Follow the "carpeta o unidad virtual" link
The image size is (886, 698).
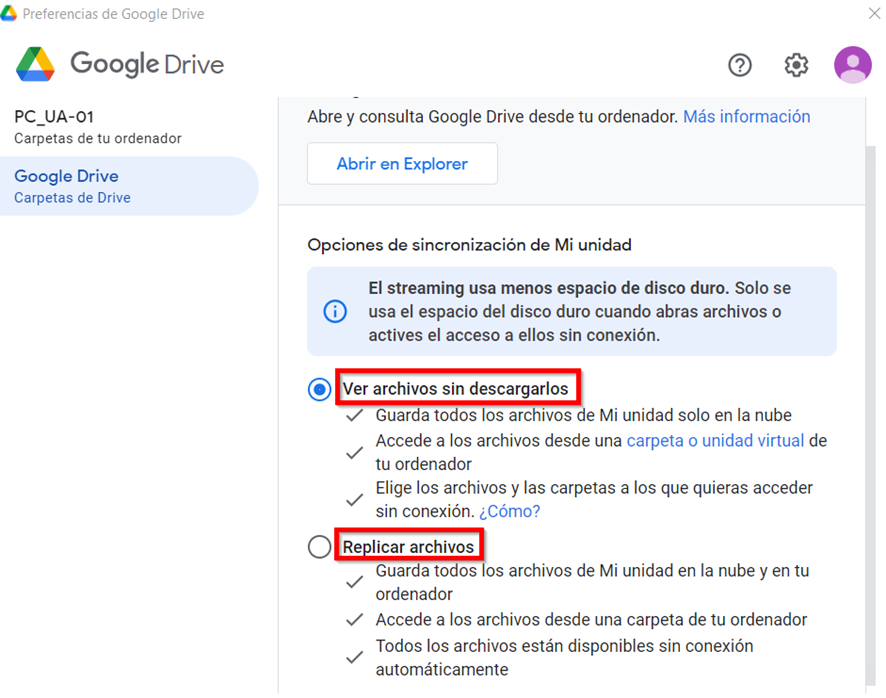[715, 440]
